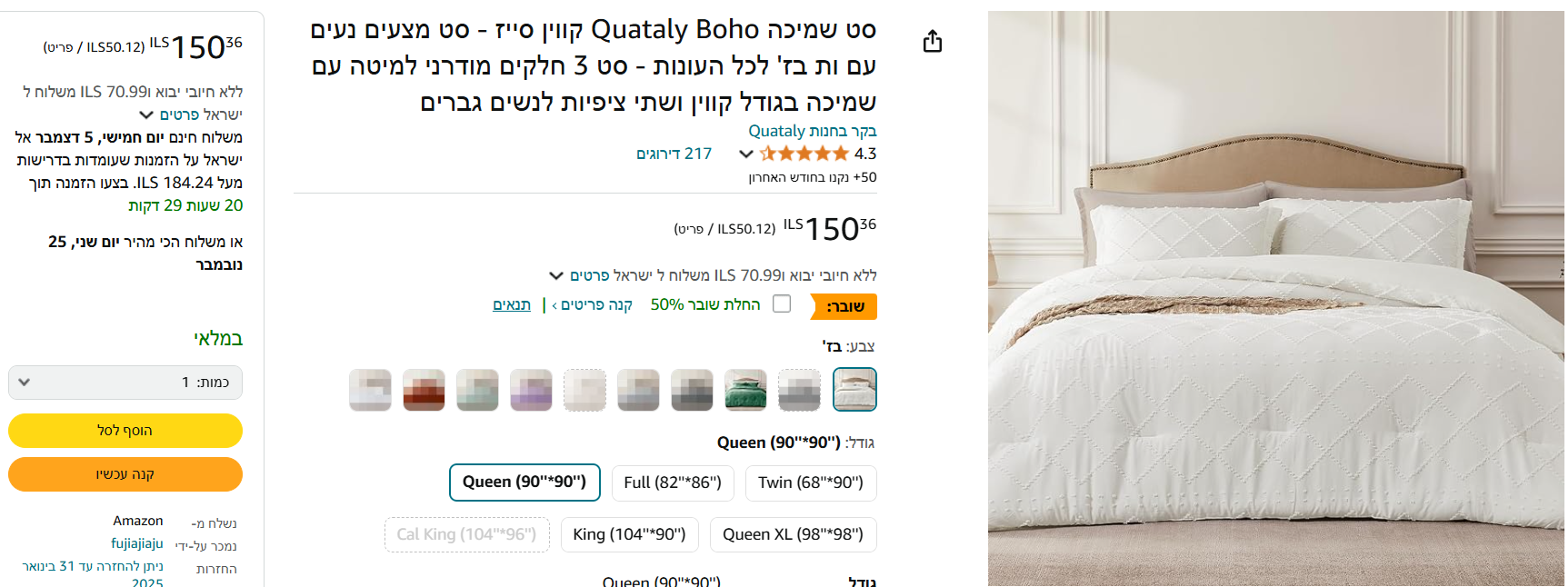Choose the Full (82"*86") size

tap(673, 483)
